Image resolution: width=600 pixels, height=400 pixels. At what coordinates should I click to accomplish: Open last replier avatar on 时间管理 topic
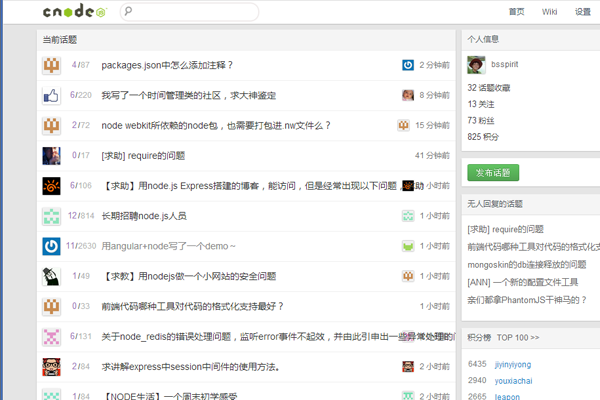[x=408, y=95]
